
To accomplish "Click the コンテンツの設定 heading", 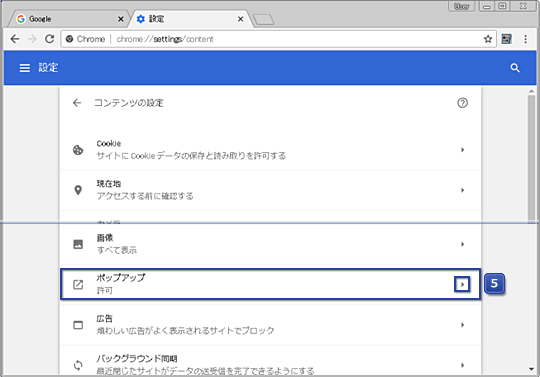I will [129, 103].
